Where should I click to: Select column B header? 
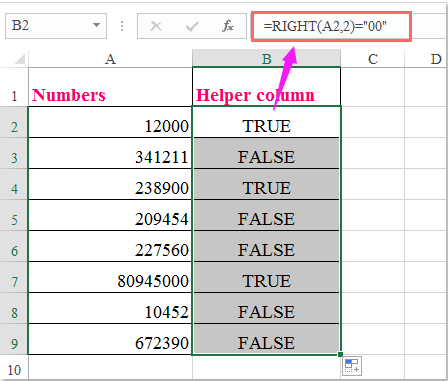click(266, 59)
